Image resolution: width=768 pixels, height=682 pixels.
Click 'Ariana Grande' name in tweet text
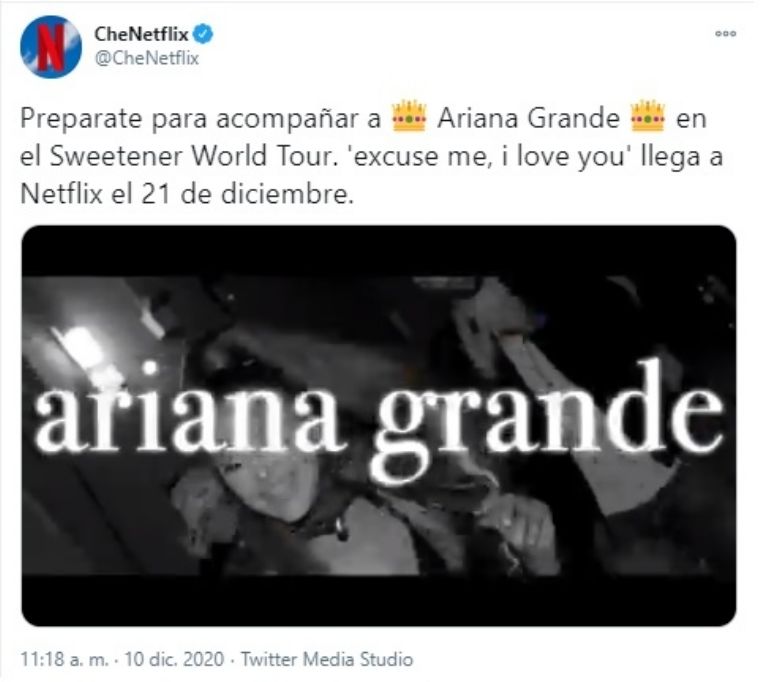click(x=528, y=119)
